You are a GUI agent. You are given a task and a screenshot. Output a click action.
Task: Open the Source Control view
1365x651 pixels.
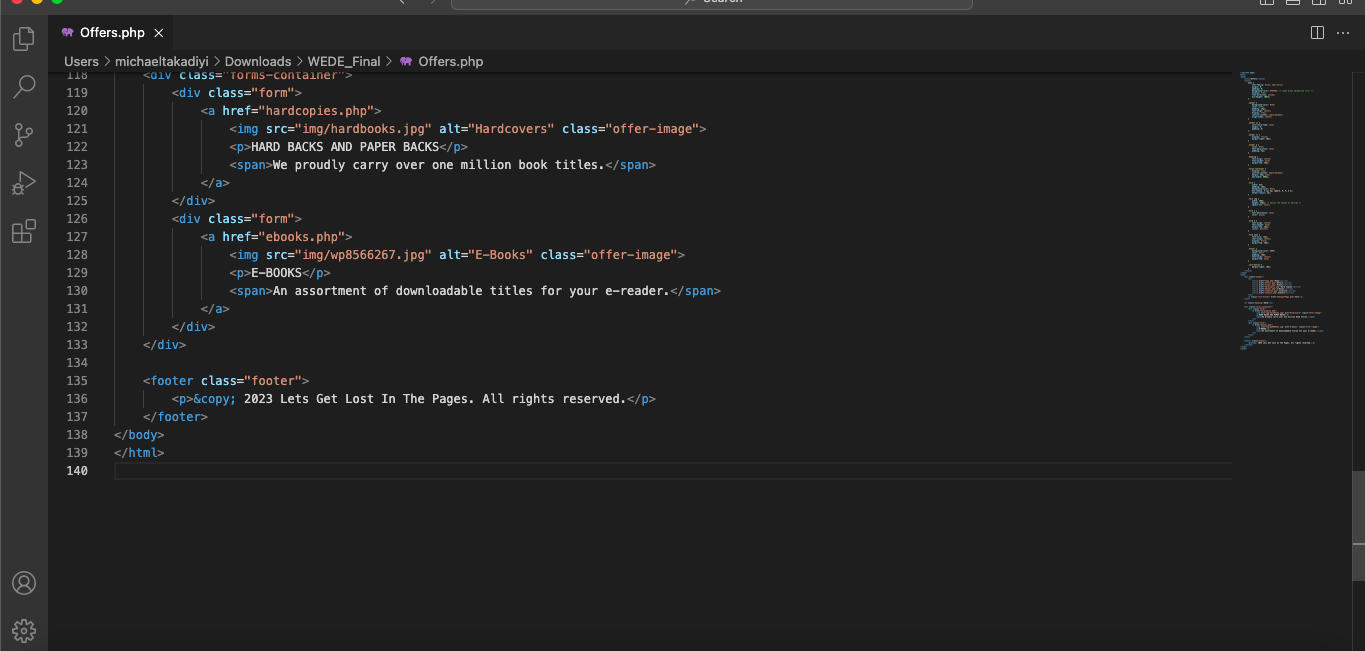click(x=24, y=135)
